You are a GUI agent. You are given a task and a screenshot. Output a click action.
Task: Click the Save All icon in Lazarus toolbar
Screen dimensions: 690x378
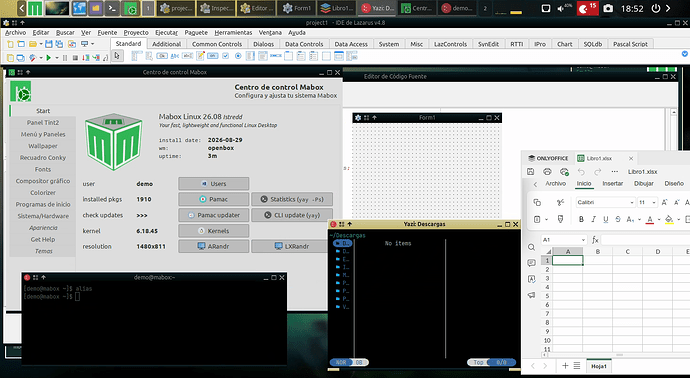coord(59,44)
